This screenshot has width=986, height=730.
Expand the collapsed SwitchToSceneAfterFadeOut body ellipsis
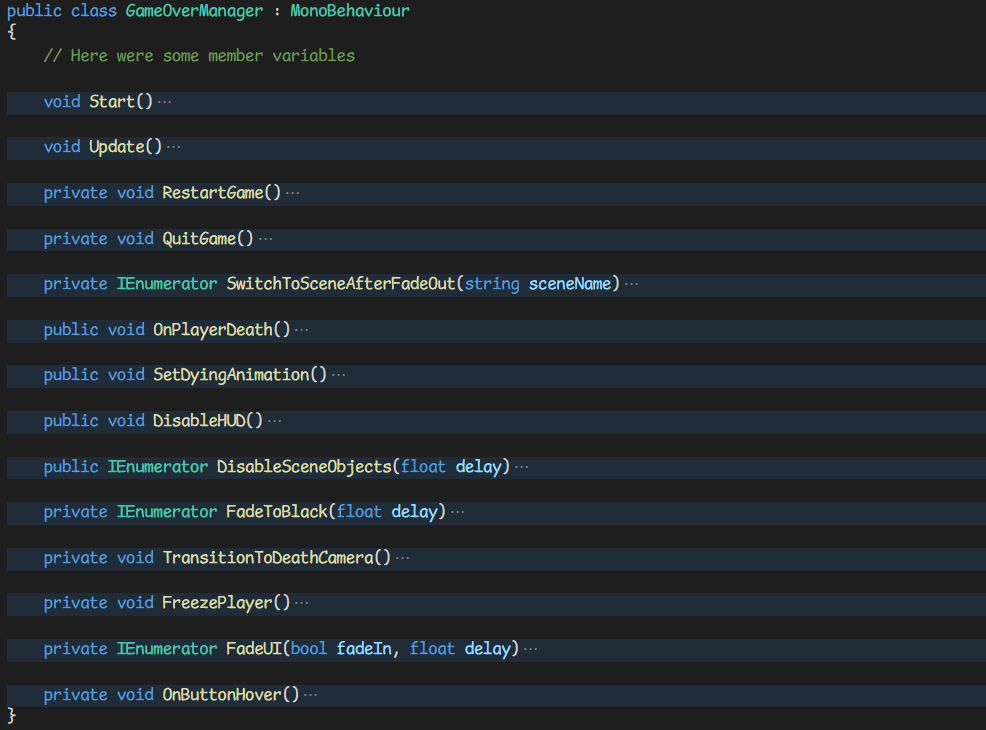[631, 284]
